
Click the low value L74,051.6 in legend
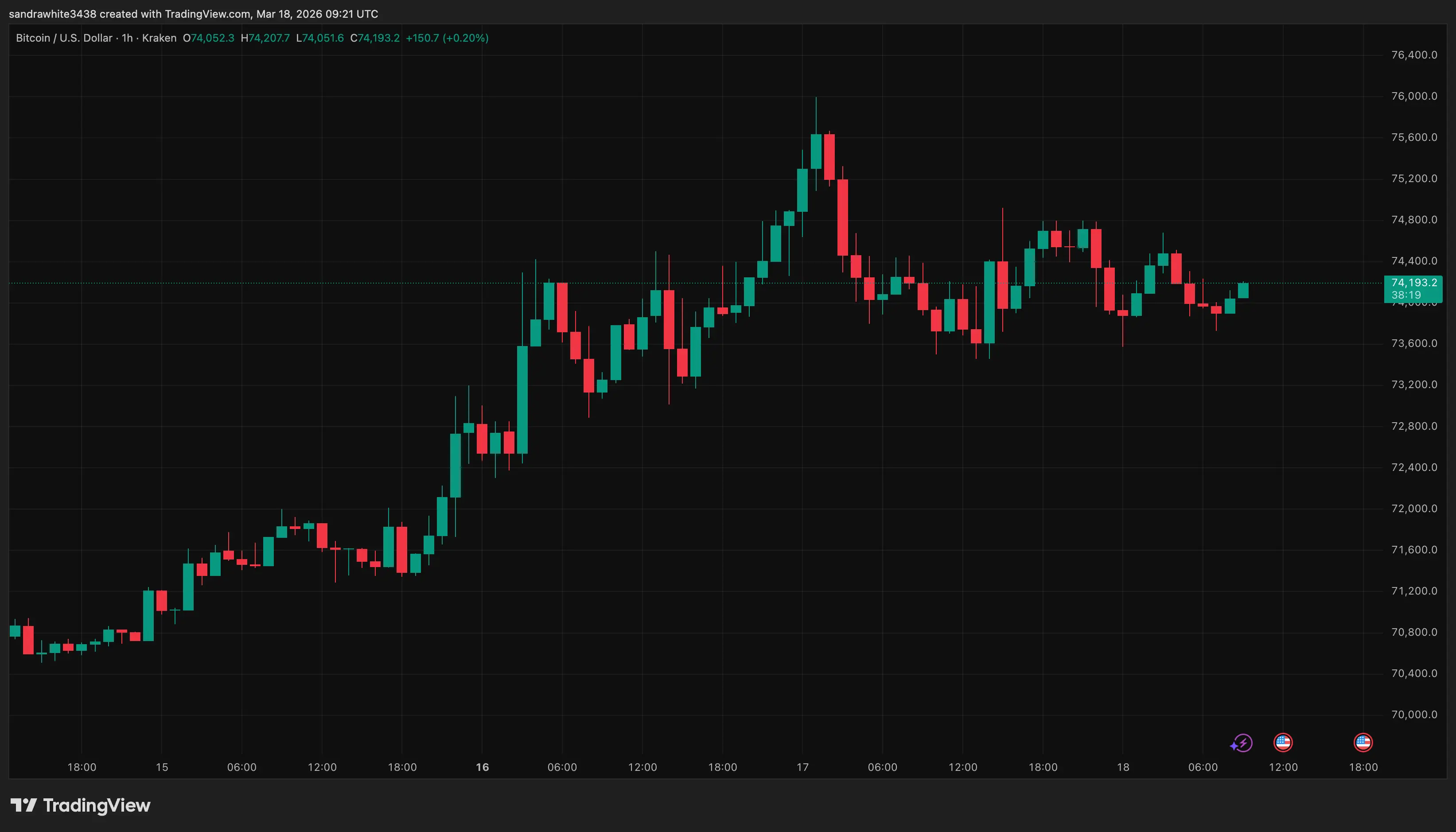click(320, 38)
